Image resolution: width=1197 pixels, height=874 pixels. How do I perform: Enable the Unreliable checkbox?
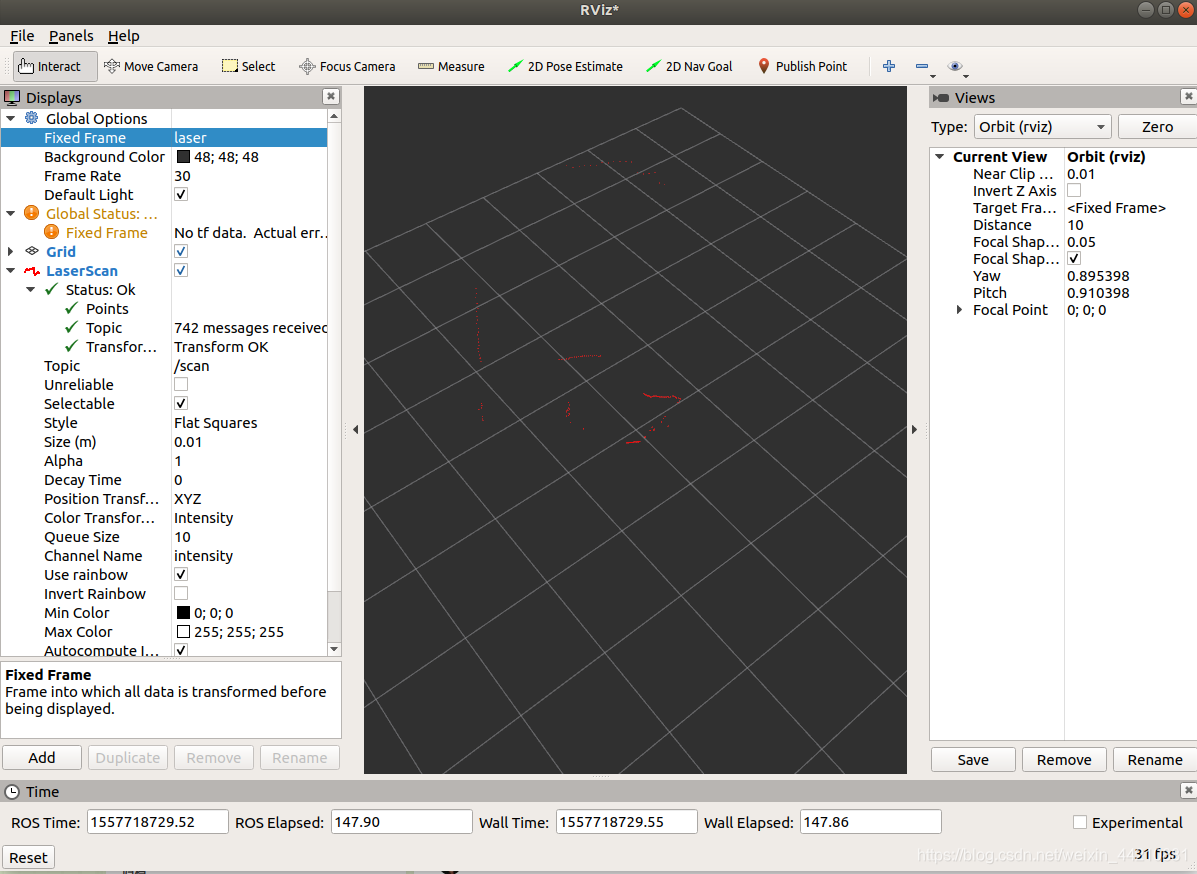point(181,384)
